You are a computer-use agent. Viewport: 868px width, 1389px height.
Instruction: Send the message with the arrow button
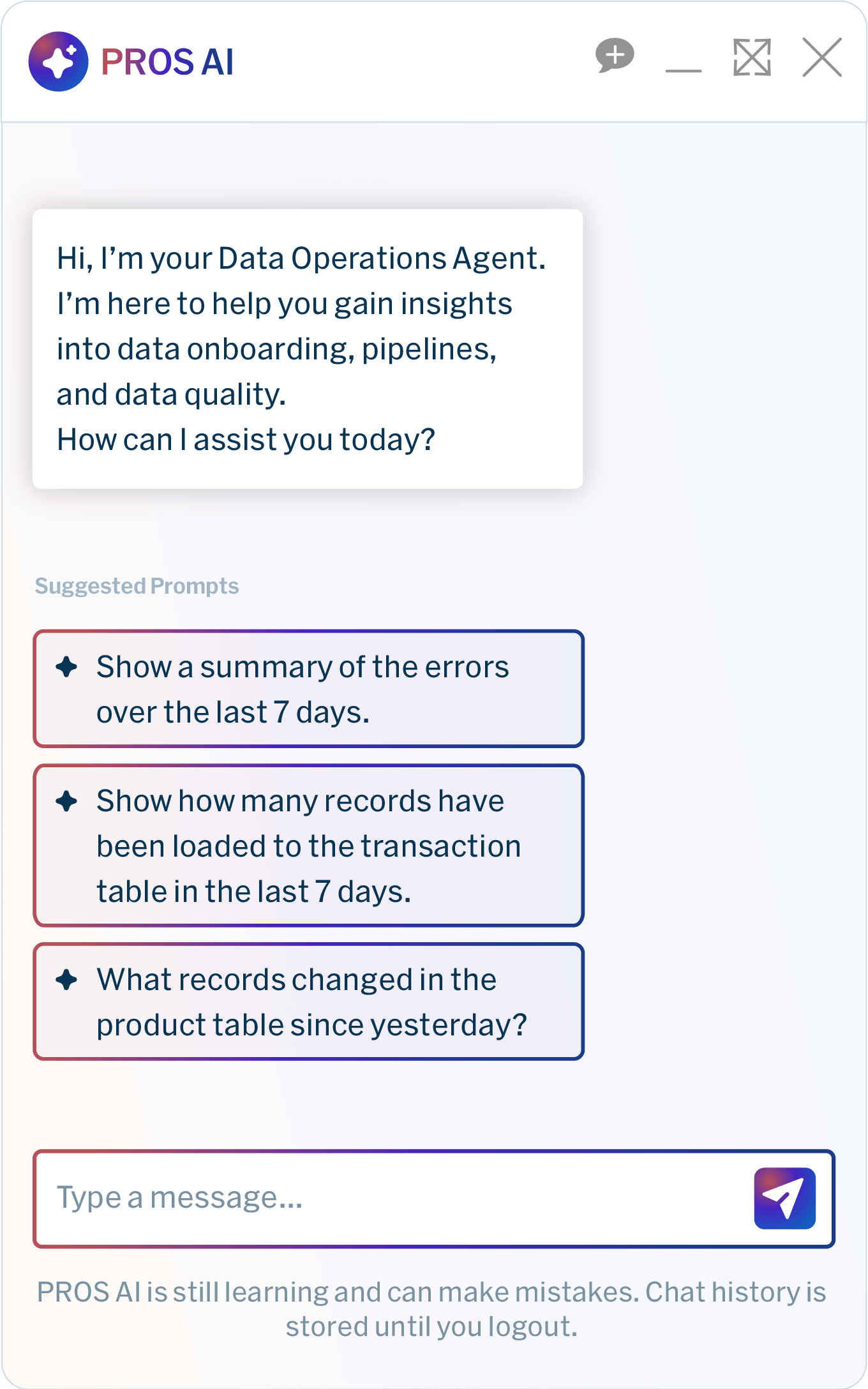(784, 1198)
